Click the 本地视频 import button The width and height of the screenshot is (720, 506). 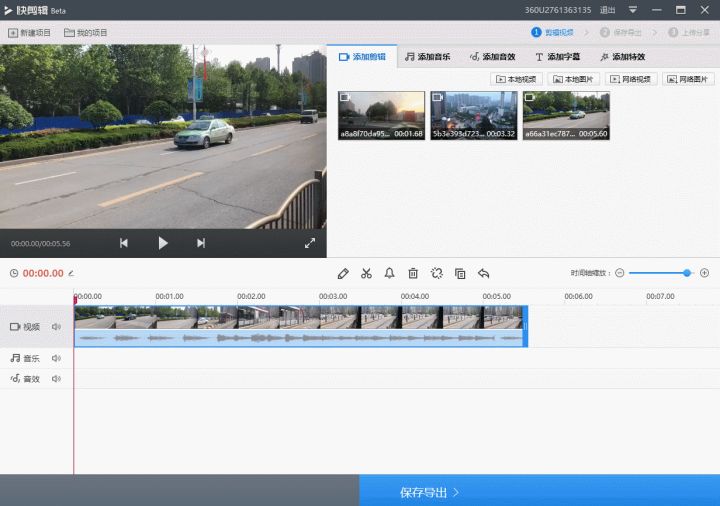[516, 79]
